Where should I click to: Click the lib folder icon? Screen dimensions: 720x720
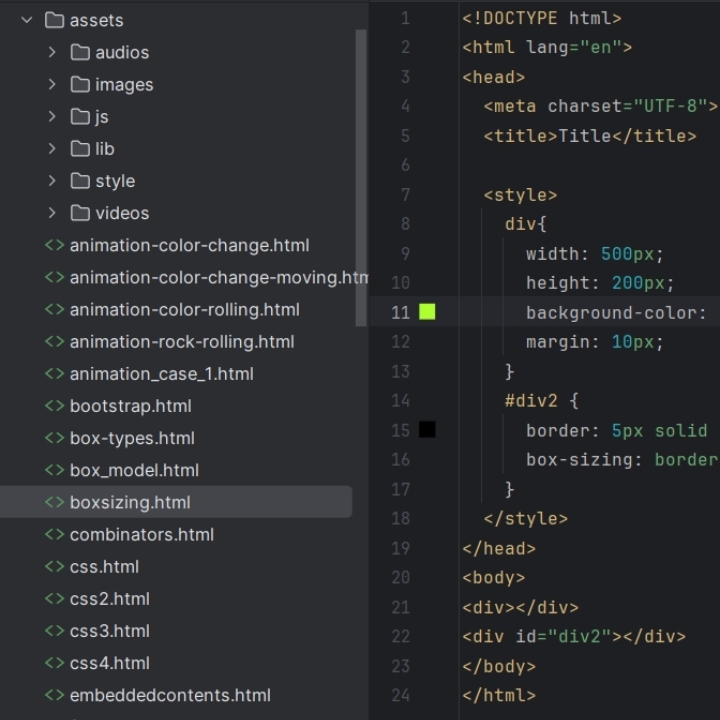pyautogui.click(x=80, y=149)
